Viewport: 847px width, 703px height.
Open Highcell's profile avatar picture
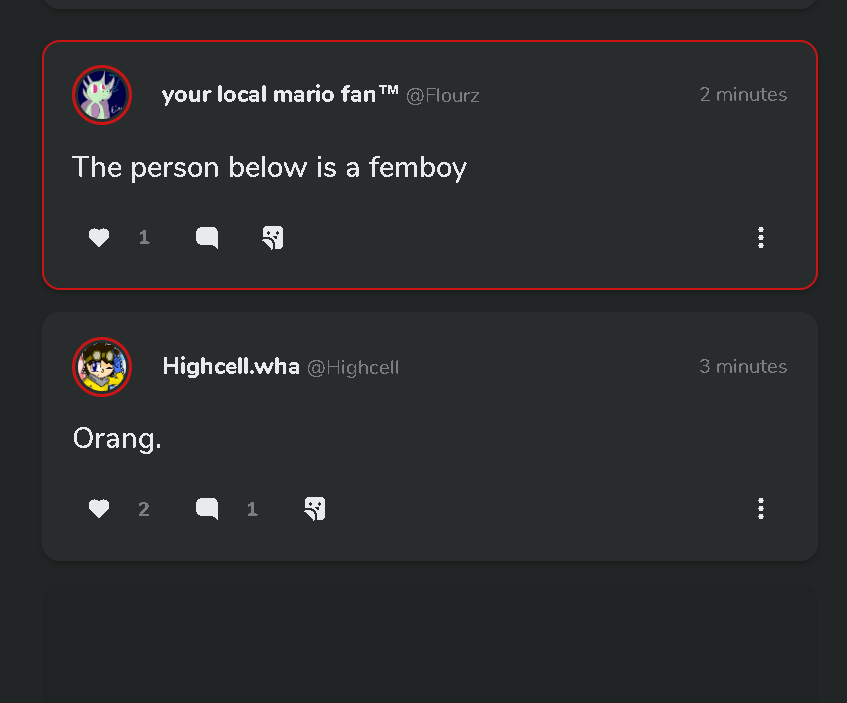(x=102, y=367)
